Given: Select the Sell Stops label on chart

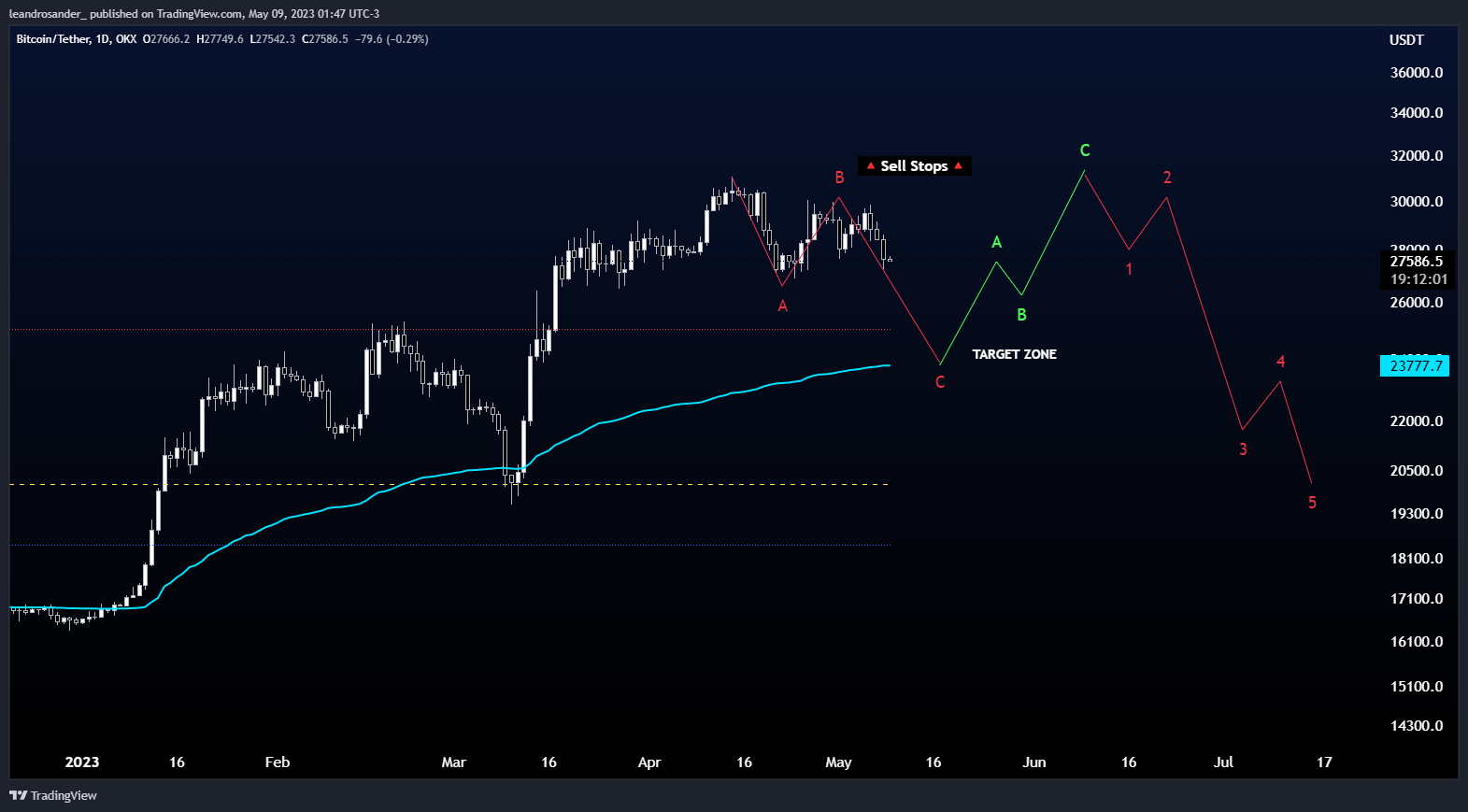Looking at the screenshot, I should [915, 165].
